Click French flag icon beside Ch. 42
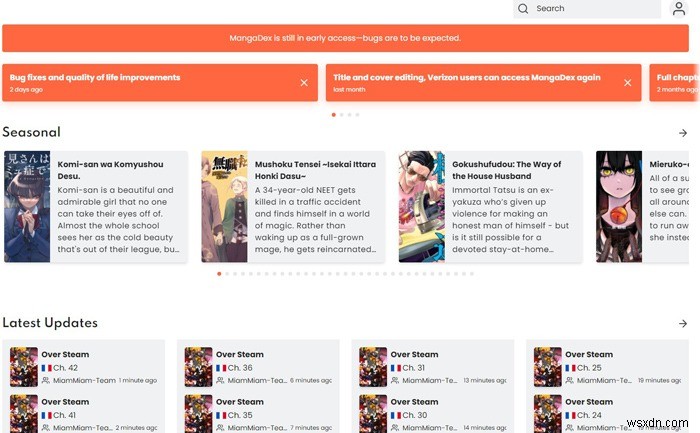This screenshot has width=700, height=433. (46, 368)
